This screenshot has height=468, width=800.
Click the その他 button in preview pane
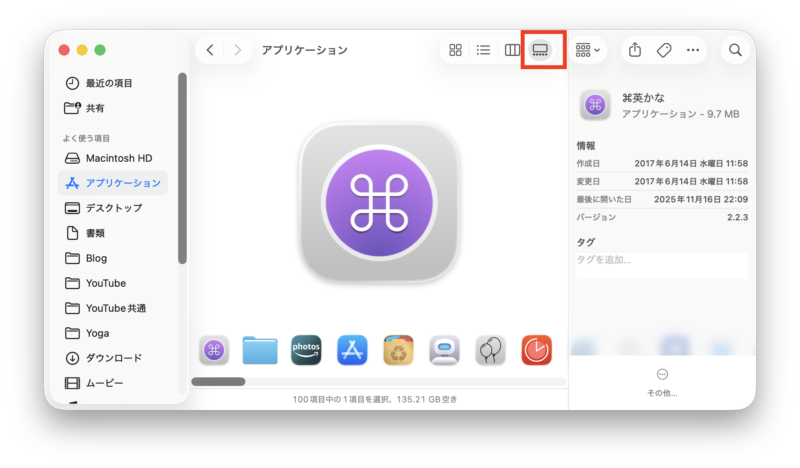coord(662,381)
